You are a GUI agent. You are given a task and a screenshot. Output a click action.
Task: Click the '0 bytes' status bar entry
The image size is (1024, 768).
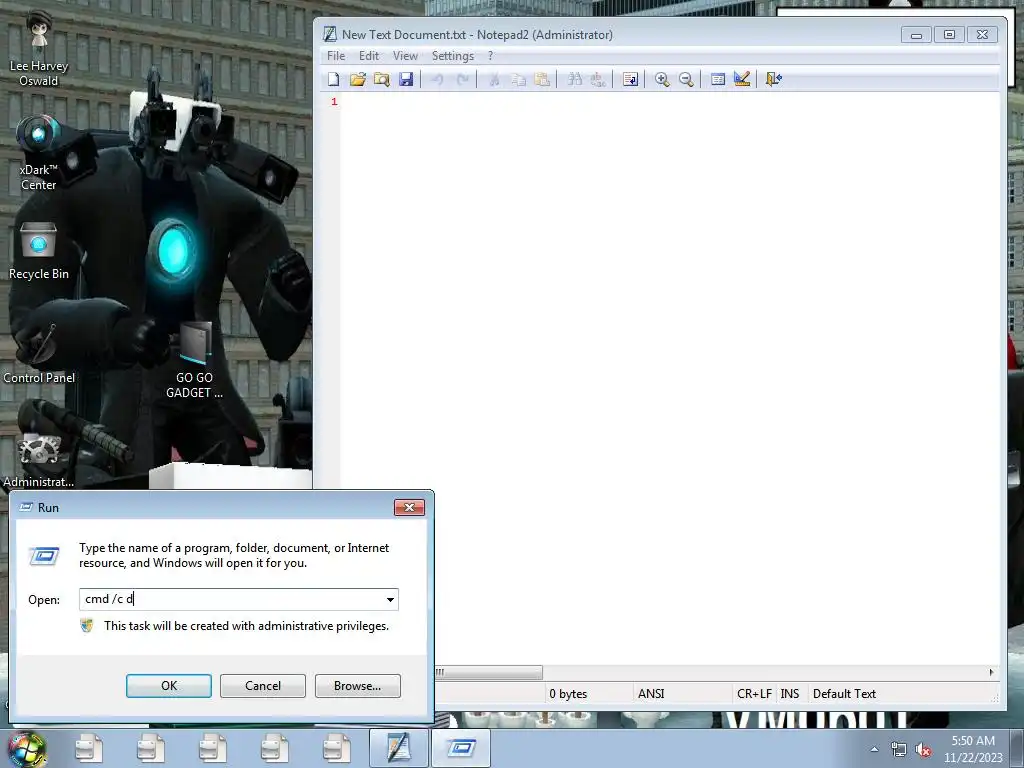coord(568,694)
